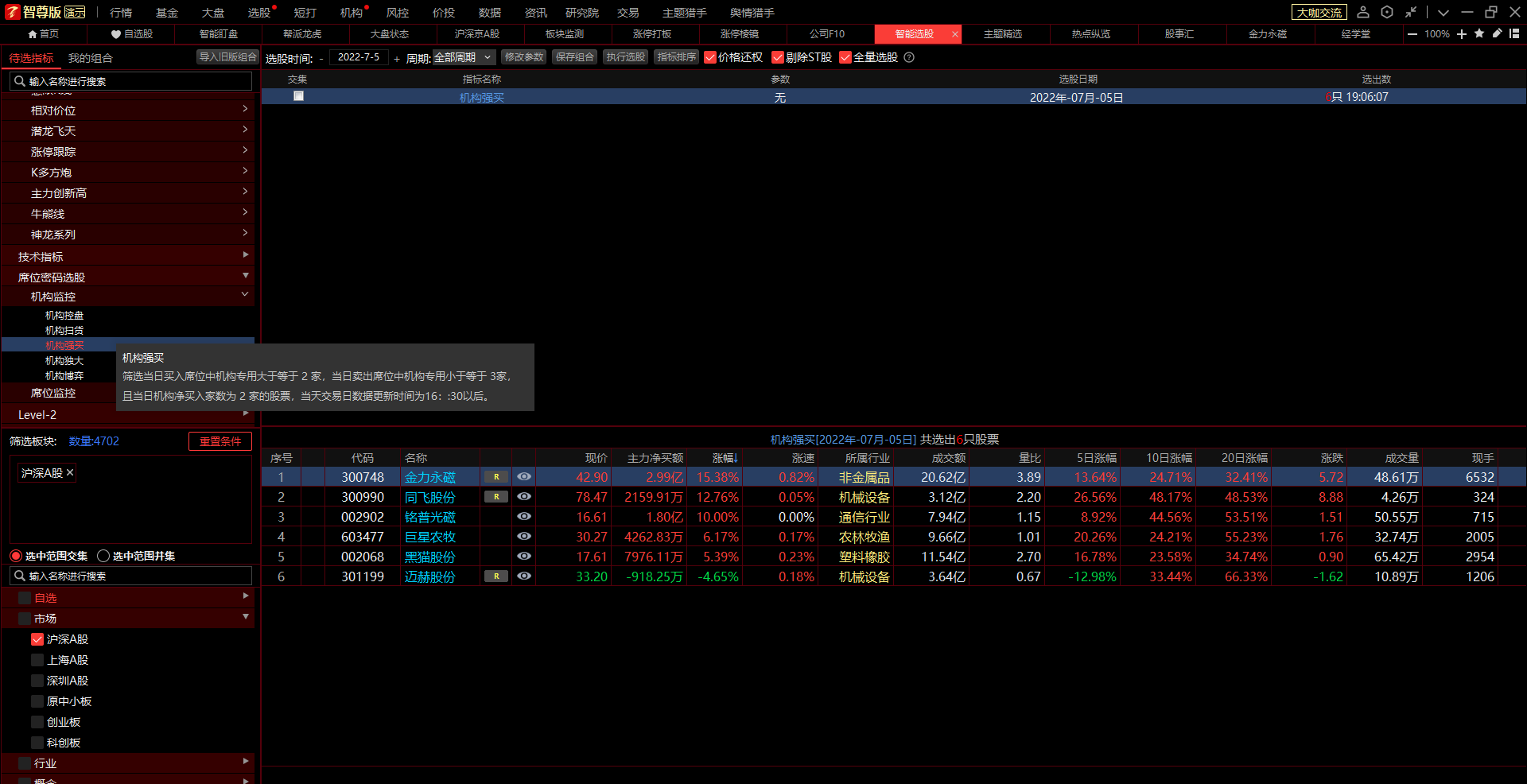Open the 研究院 menu
This screenshot has width=1527, height=784.
(x=582, y=13)
